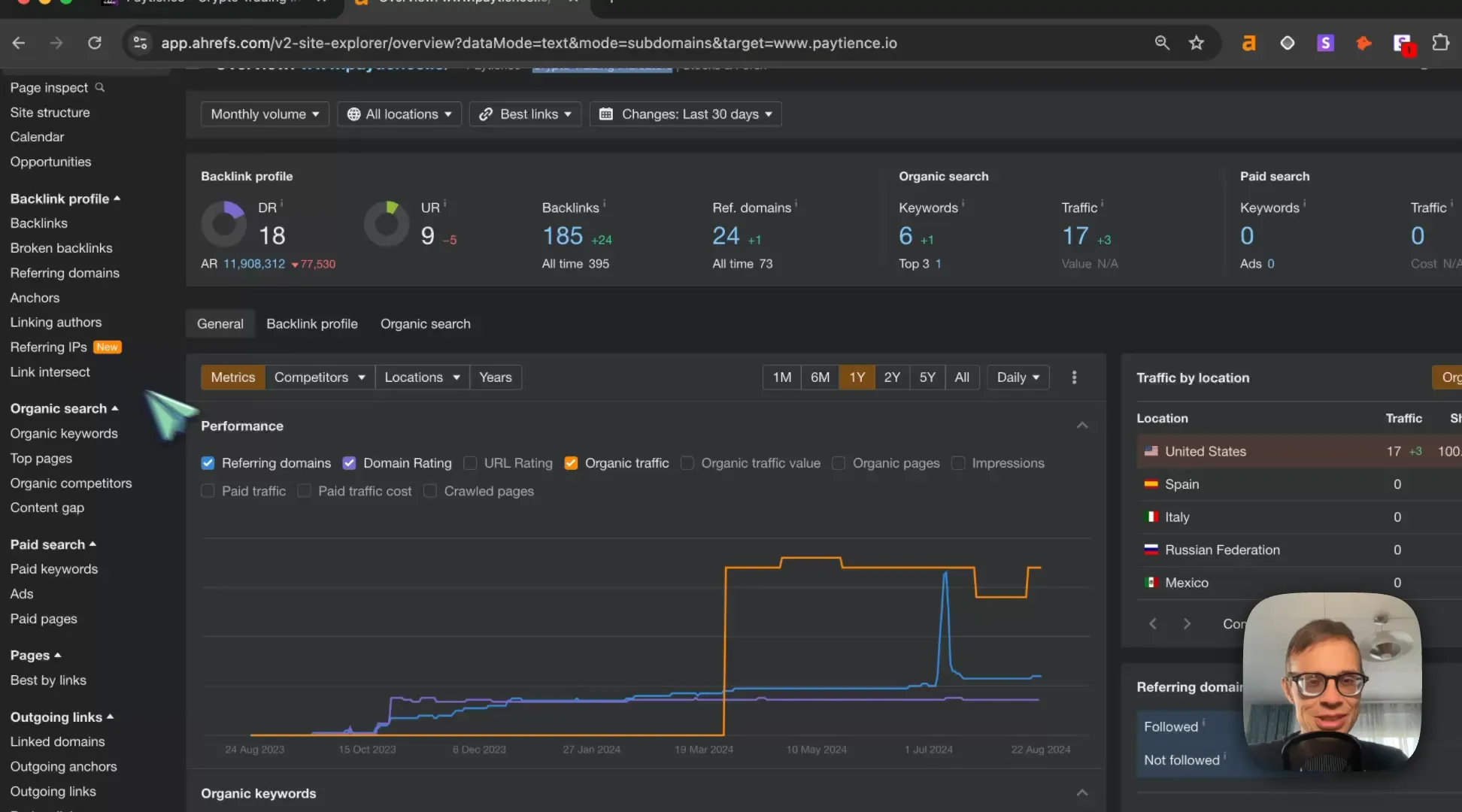Go to previous traffic location page
Image resolution: width=1462 pixels, height=812 pixels.
click(1153, 623)
